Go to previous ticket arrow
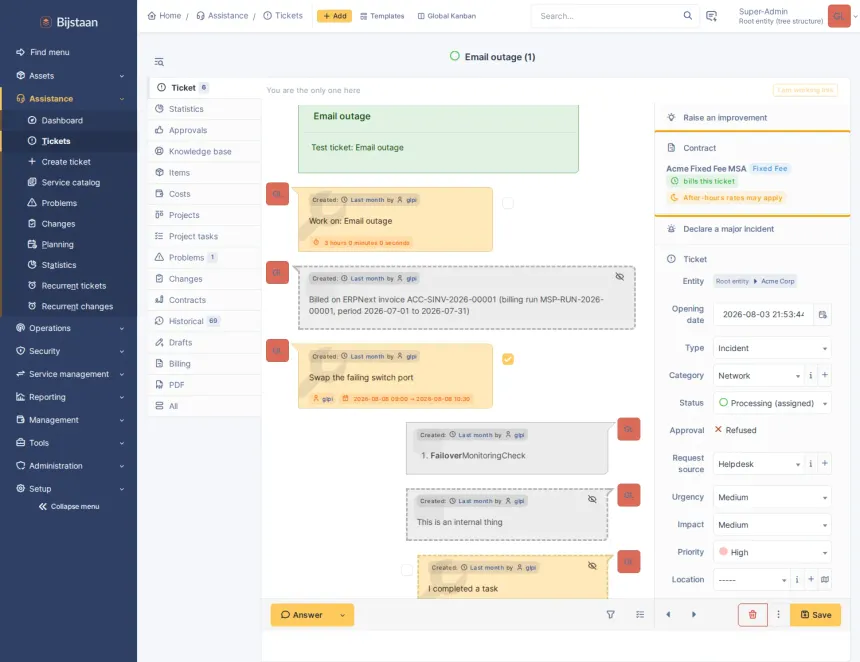Image resolution: width=860 pixels, height=662 pixels. pyautogui.click(x=668, y=615)
